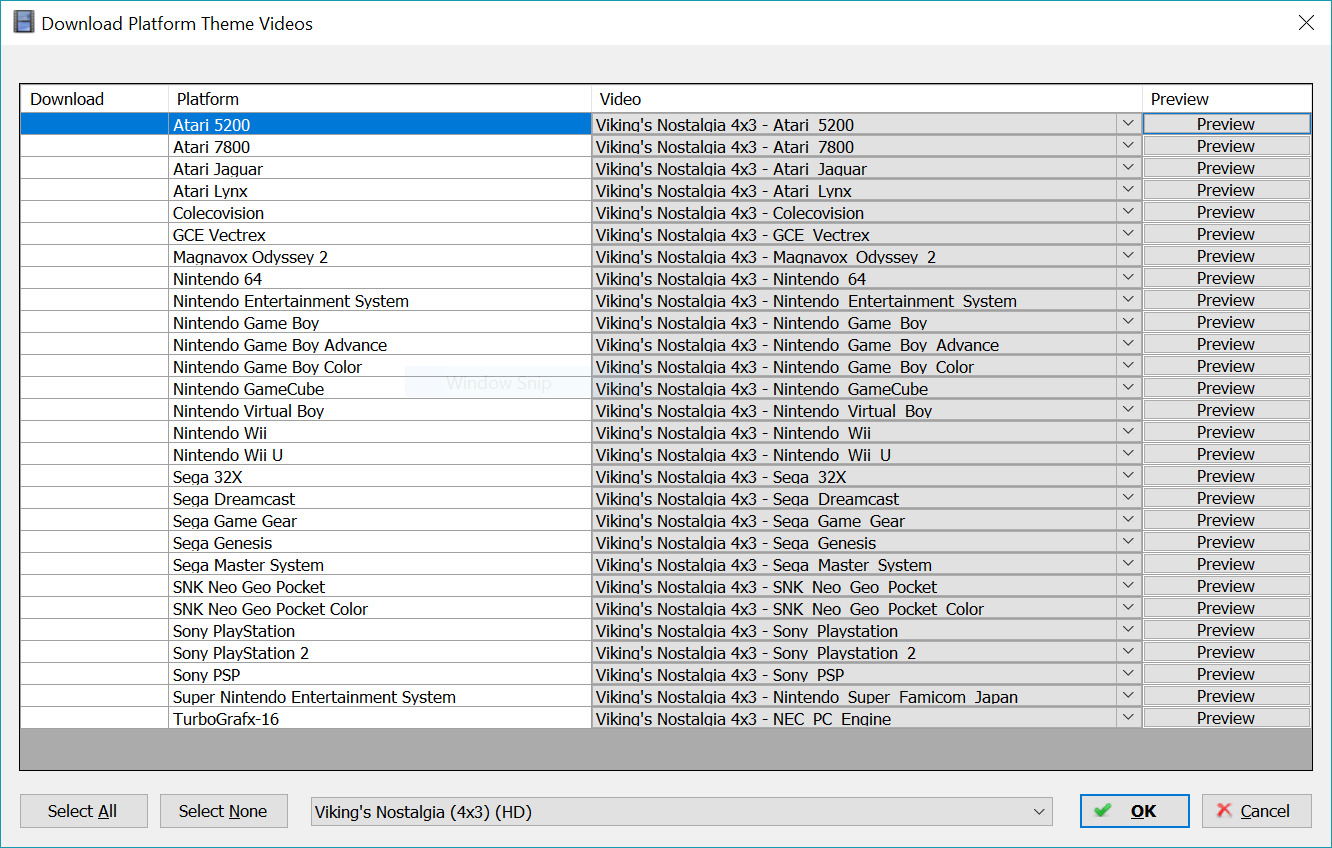The width and height of the screenshot is (1332, 848).
Task: Click Select None button
Action: pyautogui.click(x=223, y=811)
